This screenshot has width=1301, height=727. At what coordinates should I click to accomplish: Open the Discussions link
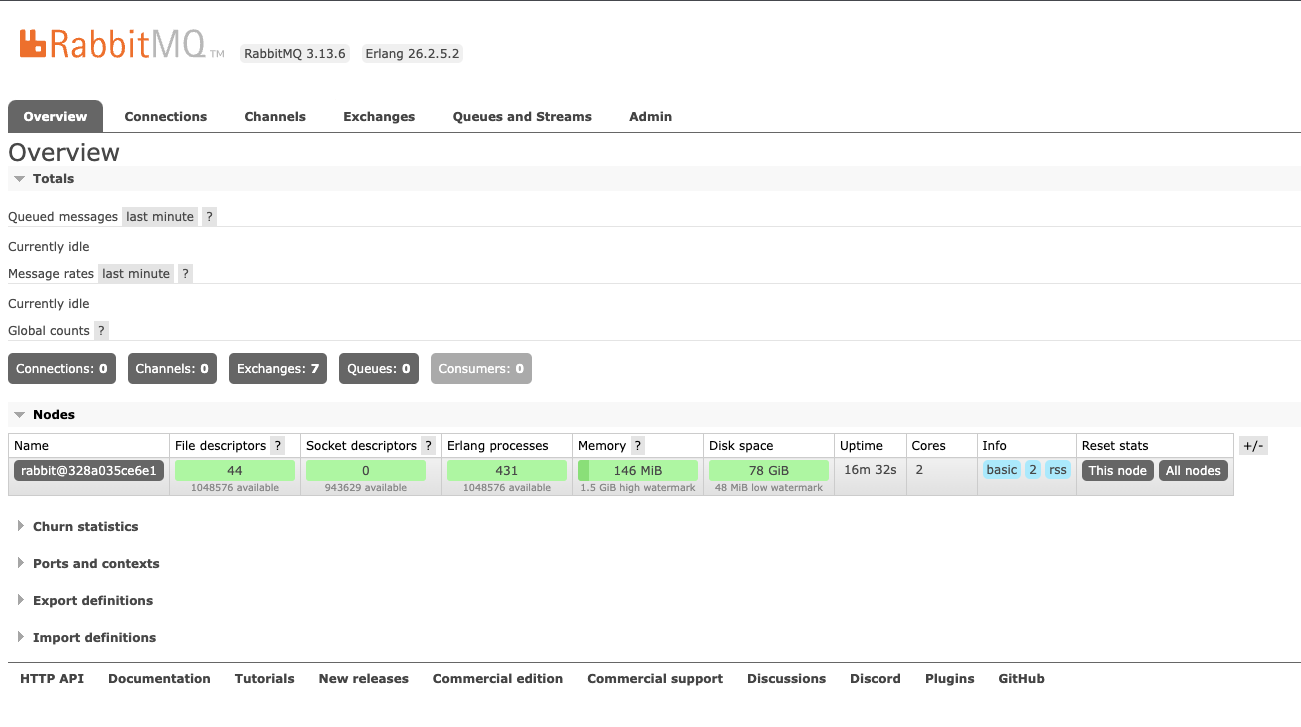786,679
